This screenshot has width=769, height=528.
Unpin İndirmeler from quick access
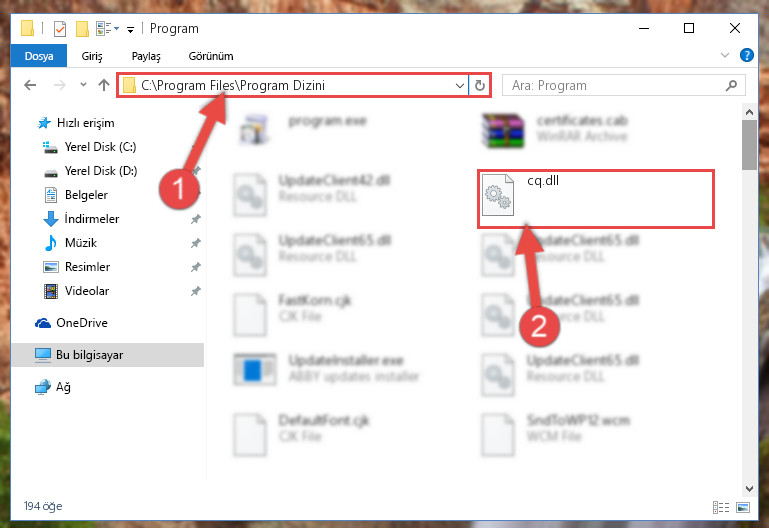[196, 219]
